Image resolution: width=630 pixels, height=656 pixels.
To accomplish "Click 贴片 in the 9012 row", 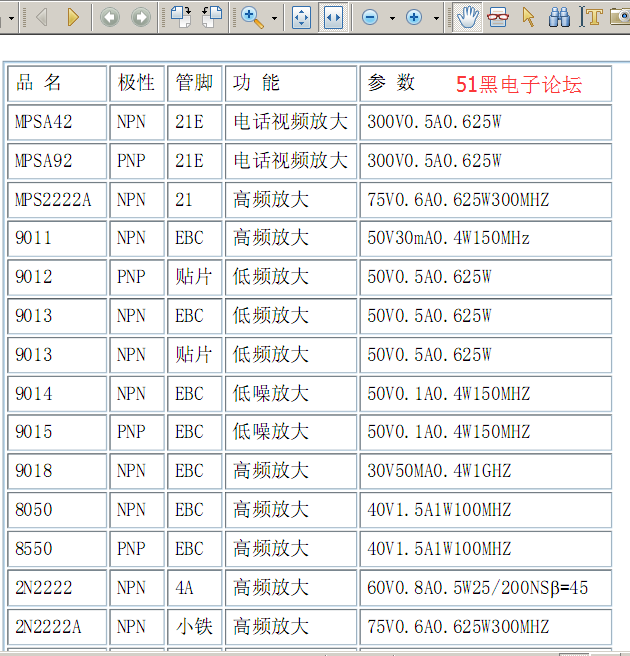I will pos(193,277).
